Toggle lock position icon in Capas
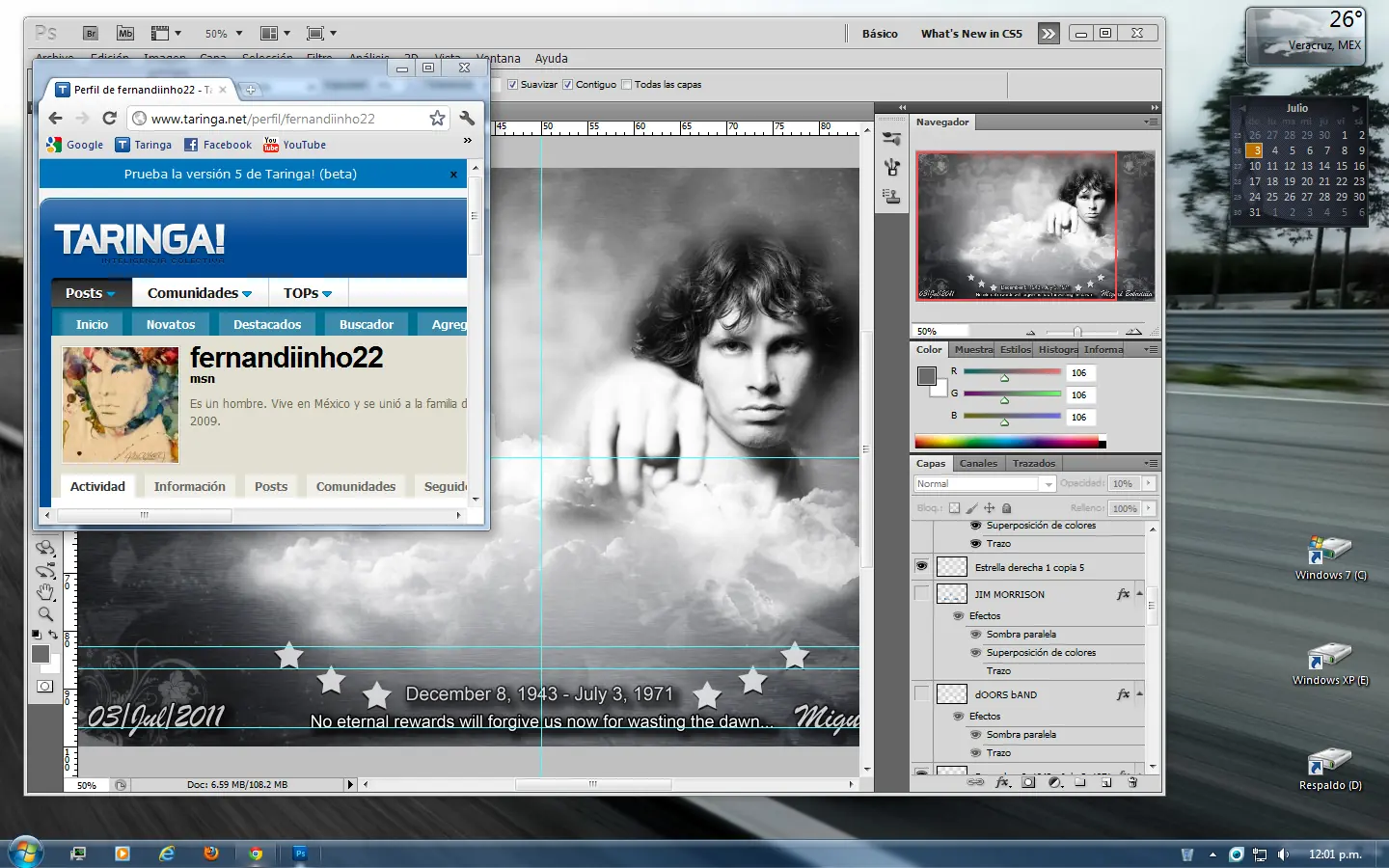The height and width of the screenshot is (868, 1389). tap(989, 508)
